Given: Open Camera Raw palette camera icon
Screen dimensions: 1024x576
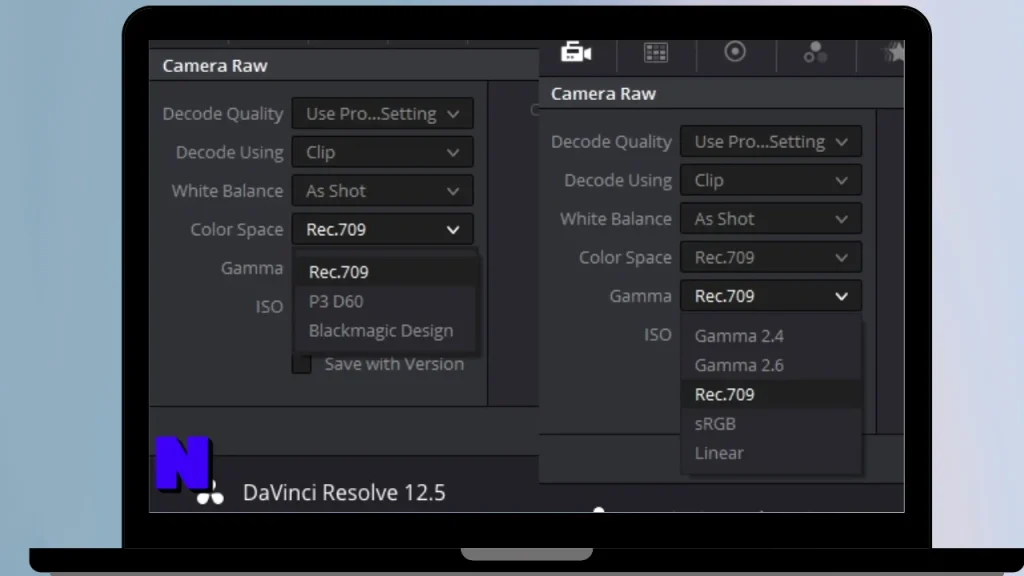Looking at the screenshot, I should (576, 52).
